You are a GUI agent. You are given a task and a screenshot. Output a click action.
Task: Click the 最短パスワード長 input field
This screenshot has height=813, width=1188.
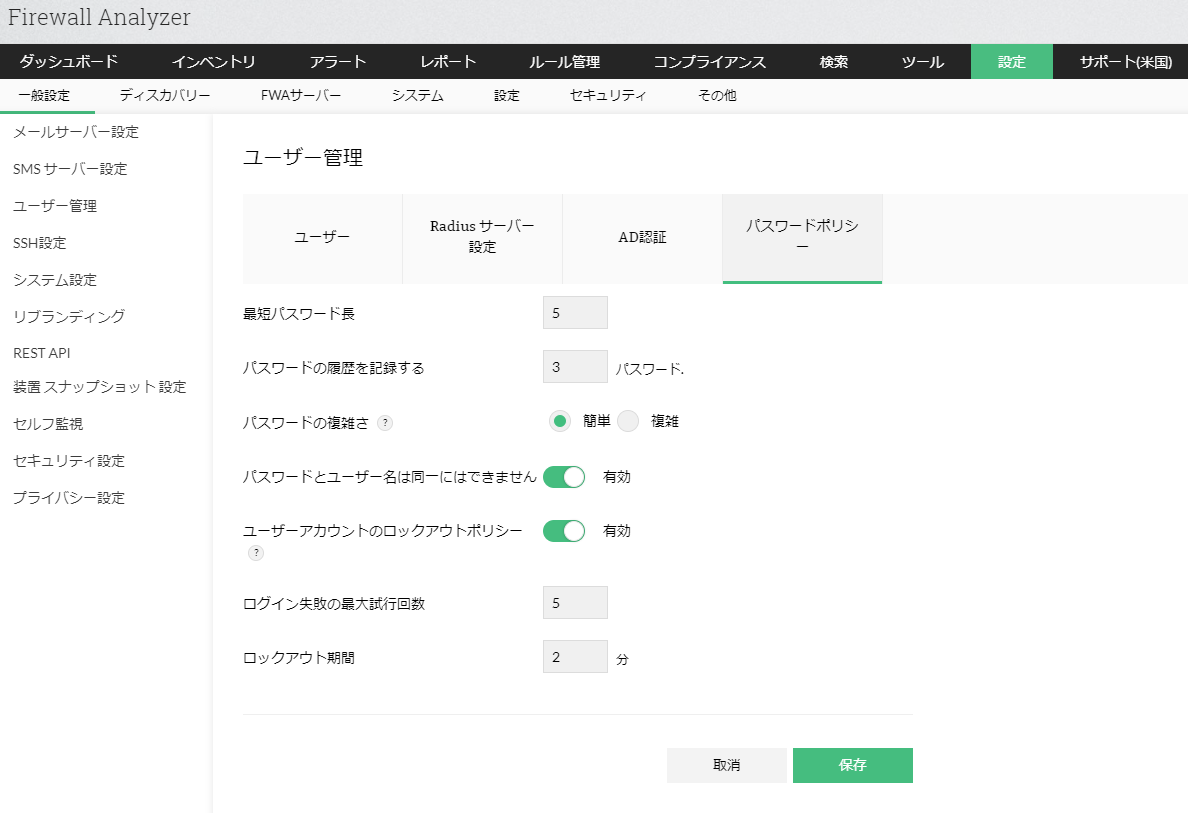575,313
